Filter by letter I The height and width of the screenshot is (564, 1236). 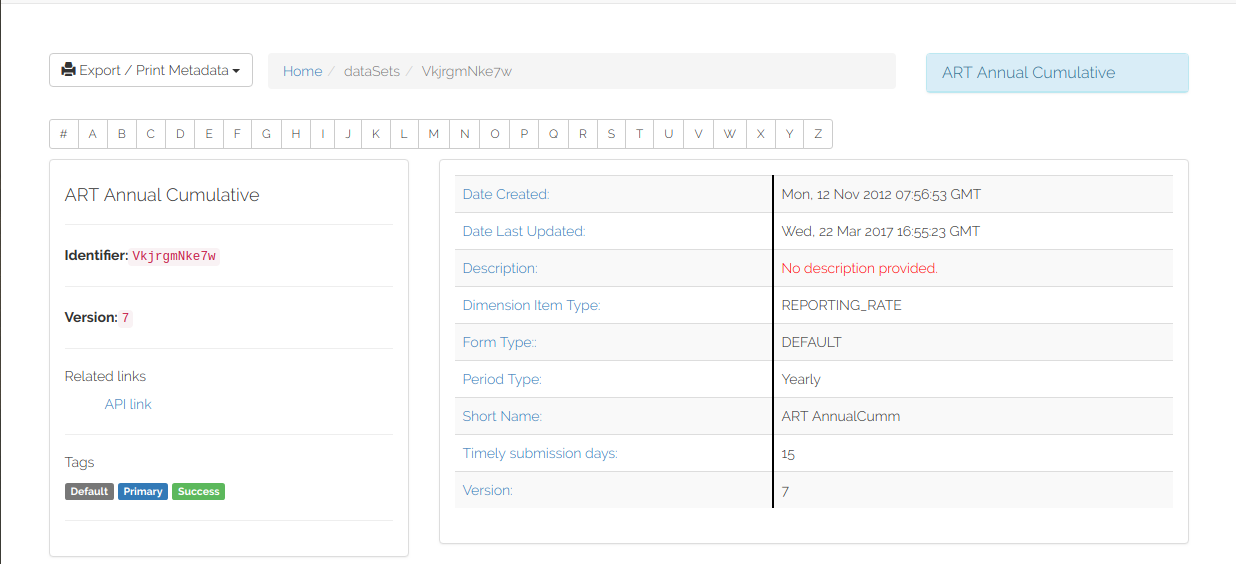[322, 134]
